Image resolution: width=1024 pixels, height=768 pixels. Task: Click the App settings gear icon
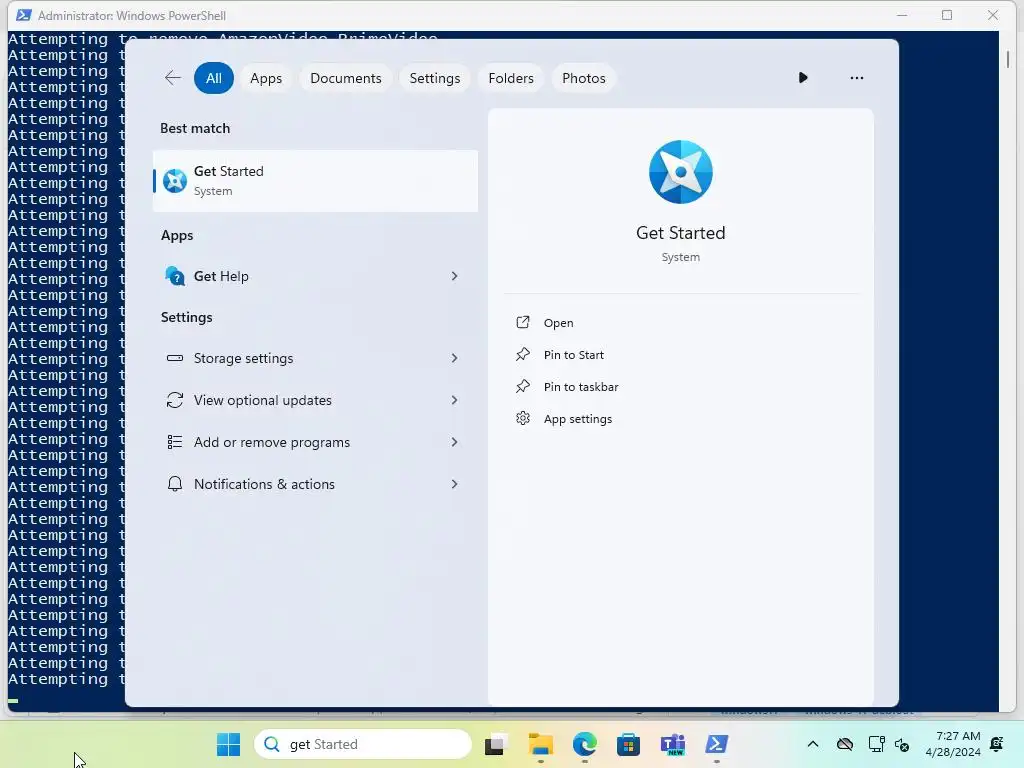[x=523, y=418]
